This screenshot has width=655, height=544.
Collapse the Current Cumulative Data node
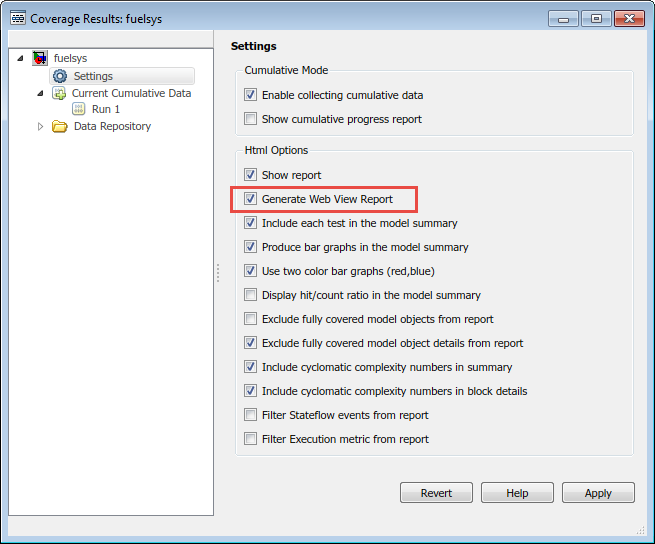41,93
